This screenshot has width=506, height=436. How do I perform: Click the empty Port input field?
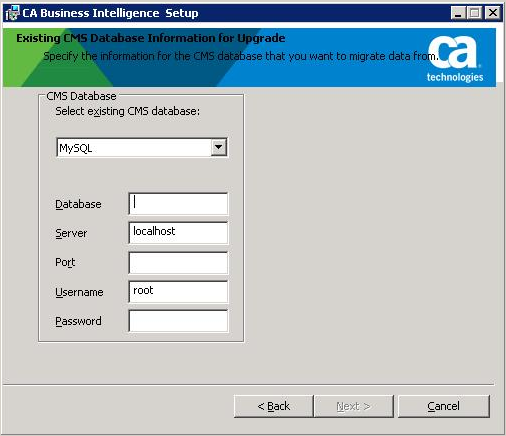click(178, 263)
